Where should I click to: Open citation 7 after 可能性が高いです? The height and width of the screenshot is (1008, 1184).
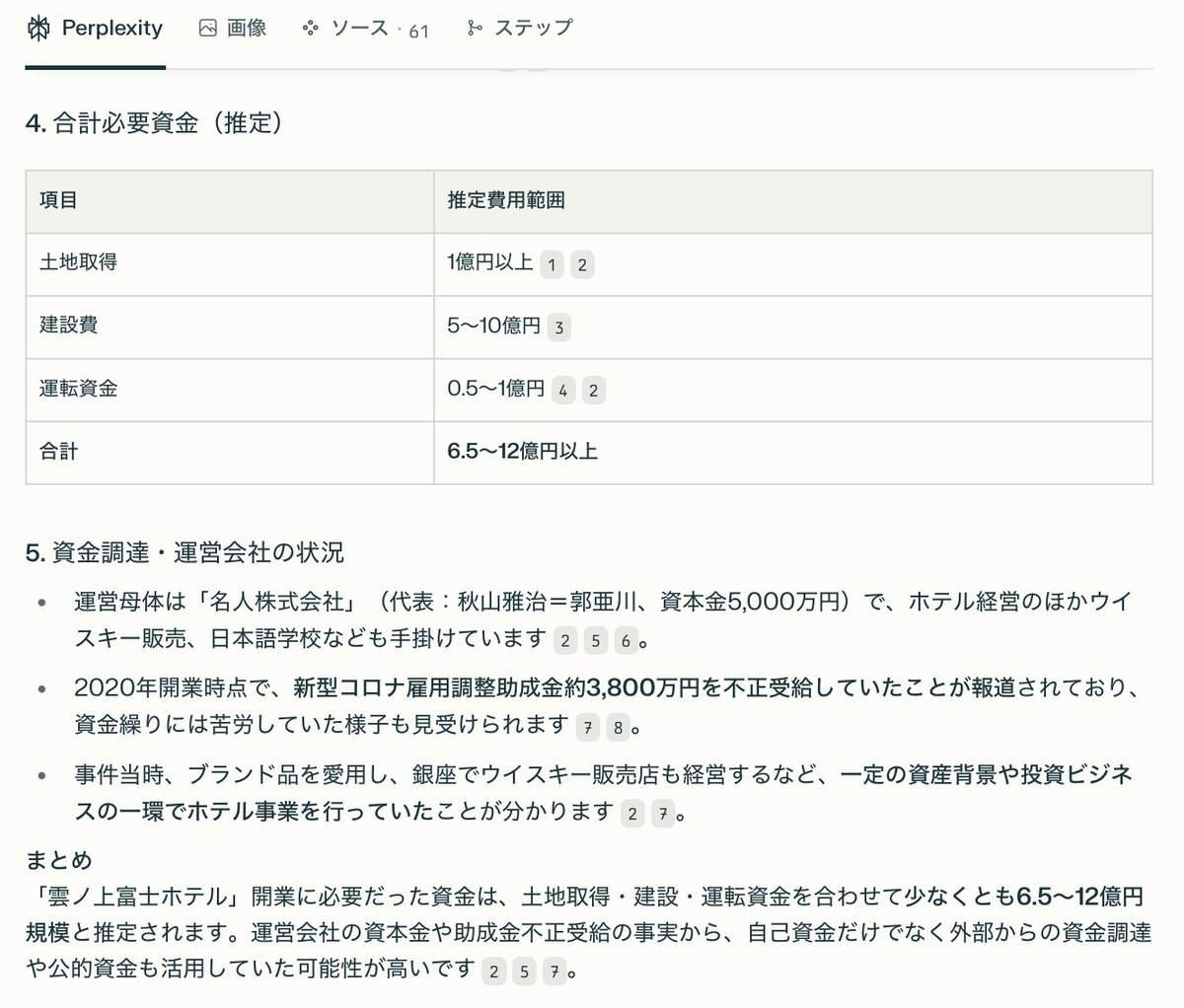pyautogui.click(x=555, y=972)
